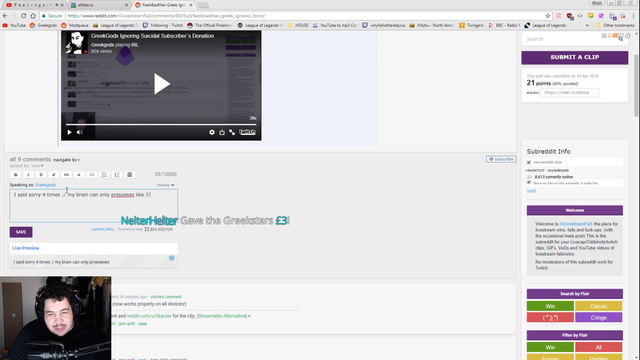Click the (edit) flair link
640x360 pixels.
click(x=531, y=191)
